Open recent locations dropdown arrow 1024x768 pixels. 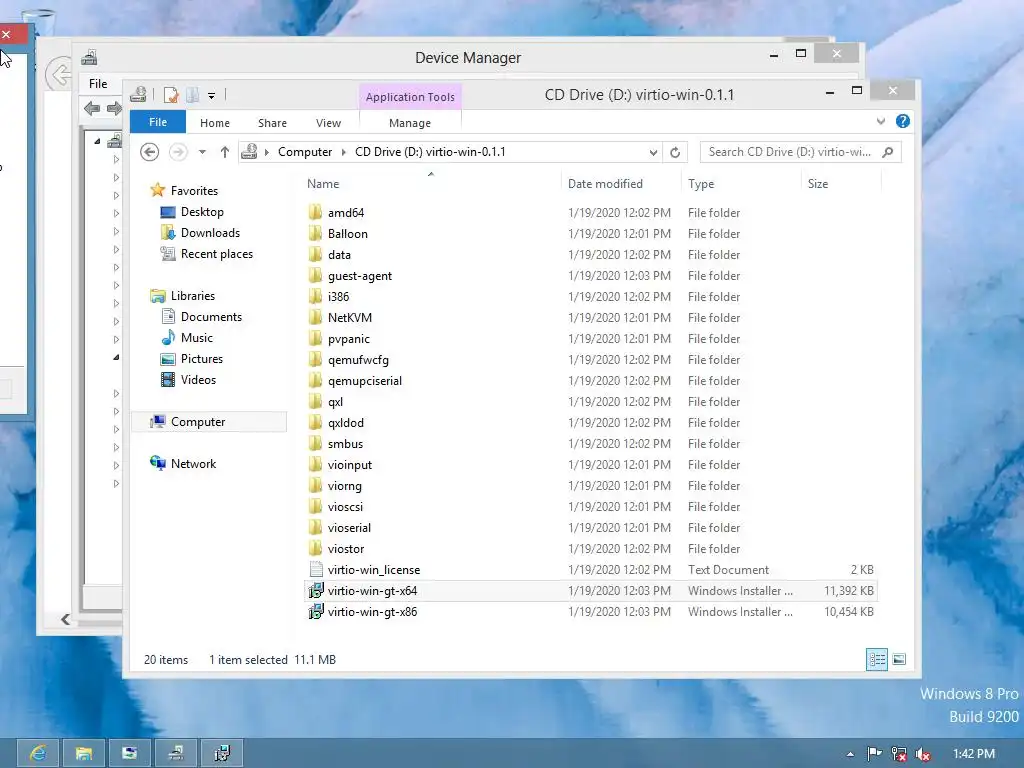pyautogui.click(x=202, y=152)
